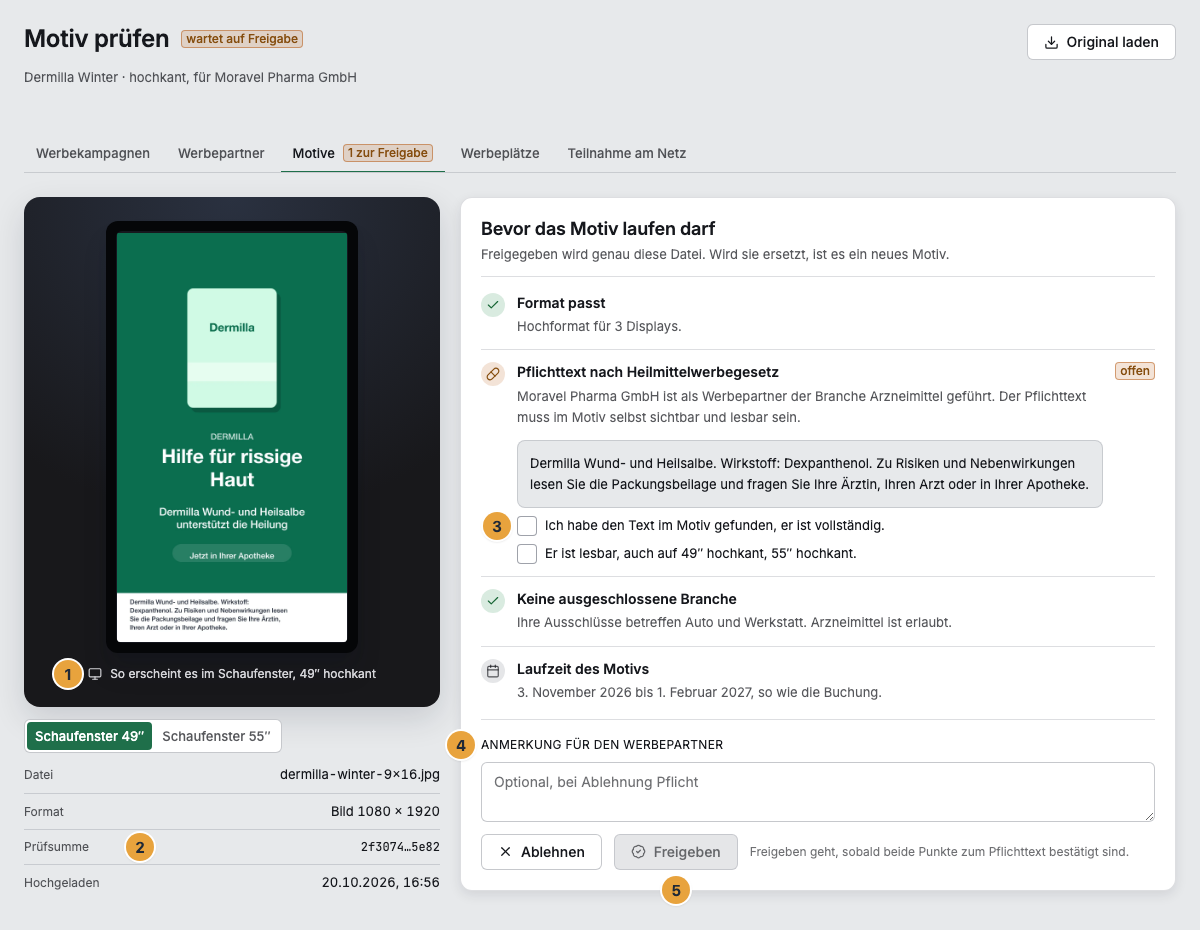Click the checkmark icon beside Keine ausgeschlossene Branche

[x=493, y=601]
